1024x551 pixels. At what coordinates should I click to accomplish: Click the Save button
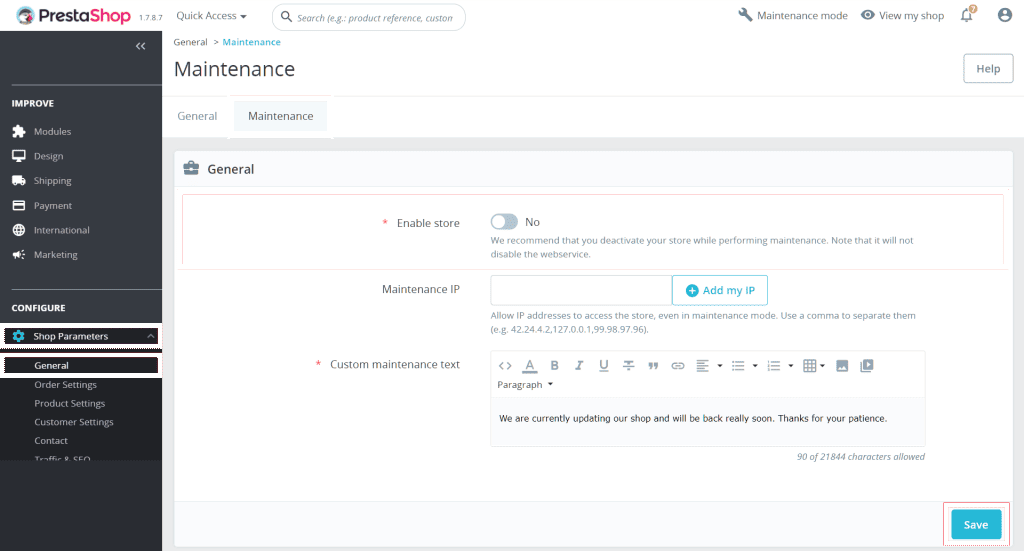976,524
